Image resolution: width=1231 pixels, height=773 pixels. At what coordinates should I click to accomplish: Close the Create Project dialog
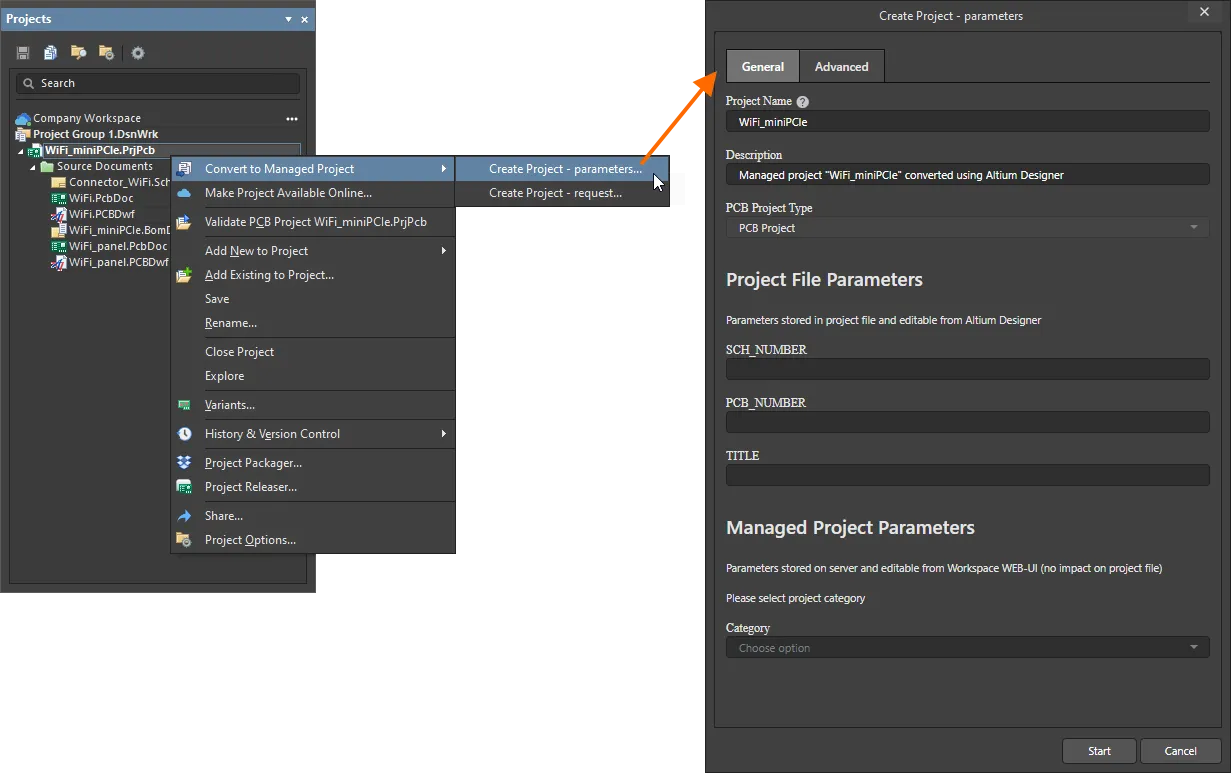pyautogui.click(x=1204, y=12)
